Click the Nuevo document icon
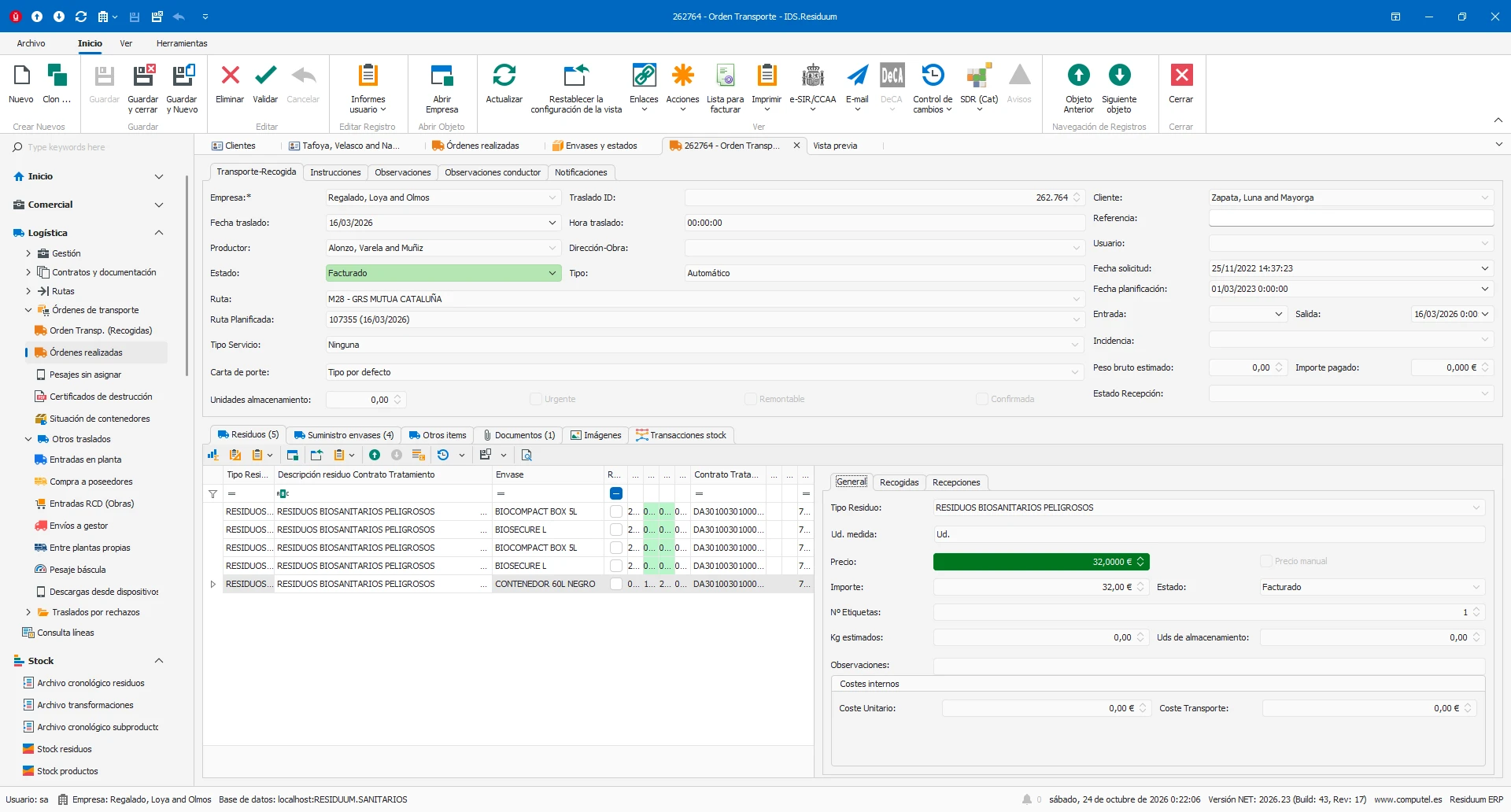This screenshot has width=1511, height=812. pyautogui.click(x=21, y=76)
